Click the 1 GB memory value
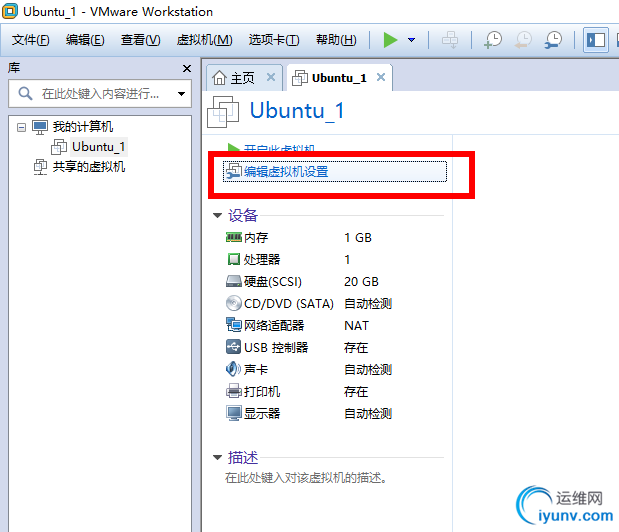Viewport: 619px width, 532px height. [x=358, y=238]
